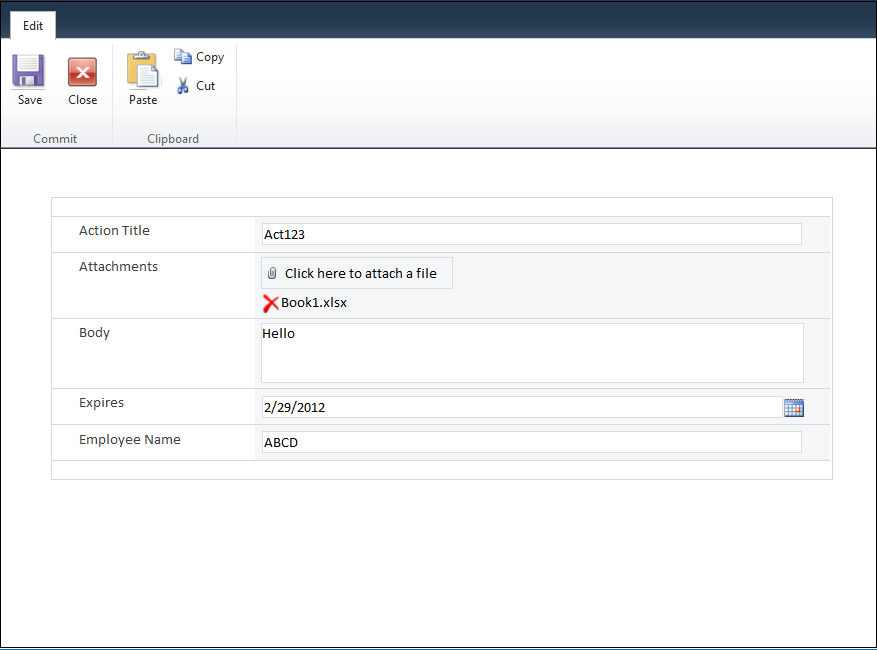The height and width of the screenshot is (650, 877).
Task: Click here to attach a file
Action: click(356, 272)
